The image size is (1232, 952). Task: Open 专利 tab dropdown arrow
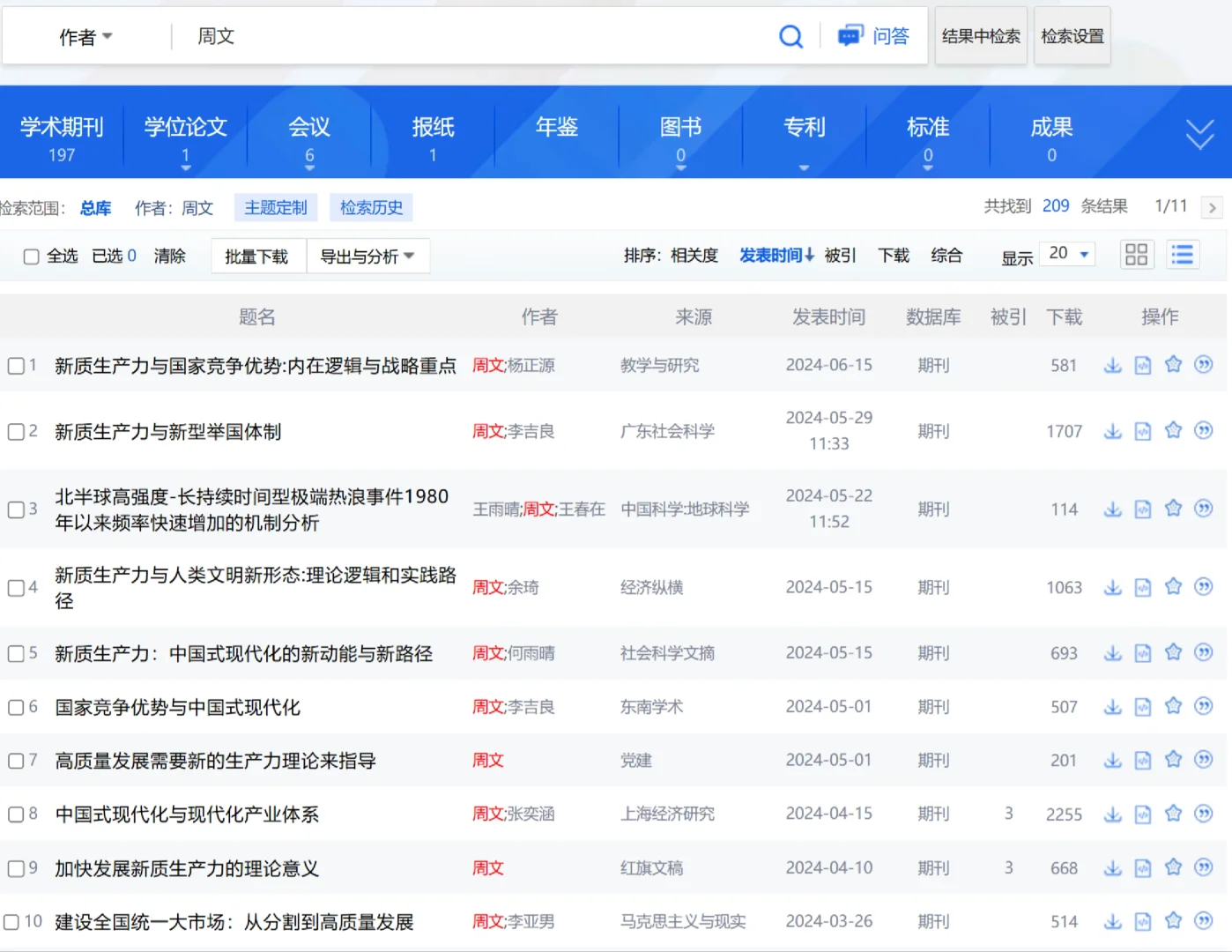click(804, 167)
